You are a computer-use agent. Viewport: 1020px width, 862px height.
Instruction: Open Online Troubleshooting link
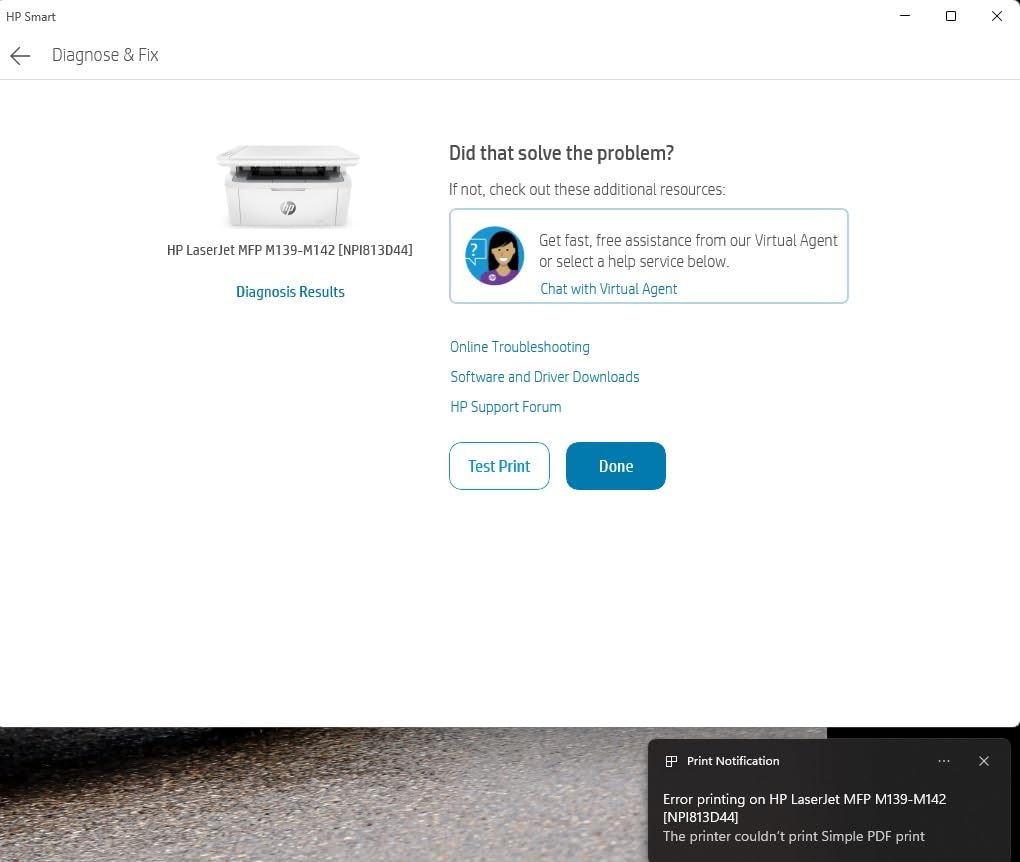[x=520, y=347]
